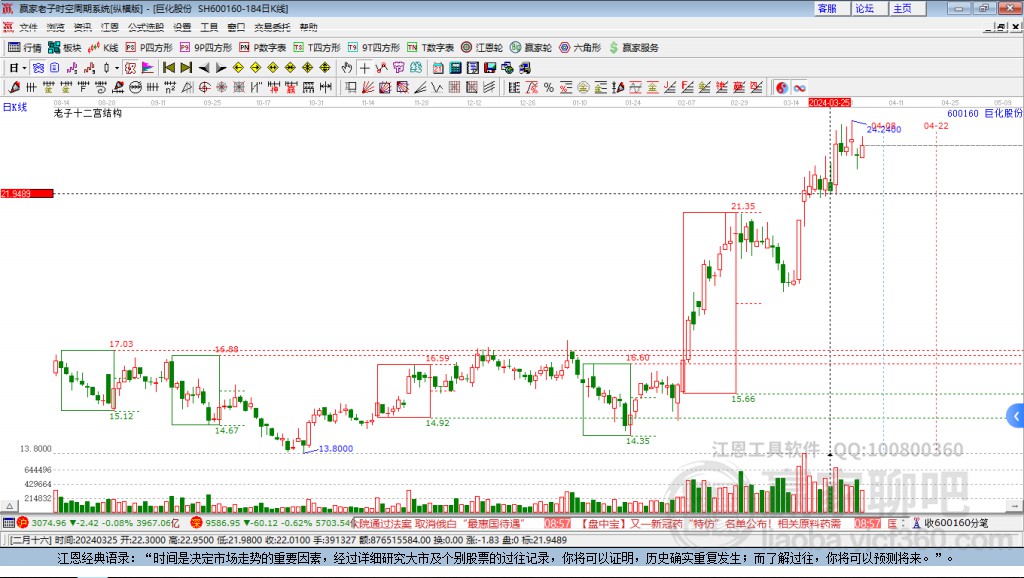Switch to the K线 candlestick chart

click(103, 48)
